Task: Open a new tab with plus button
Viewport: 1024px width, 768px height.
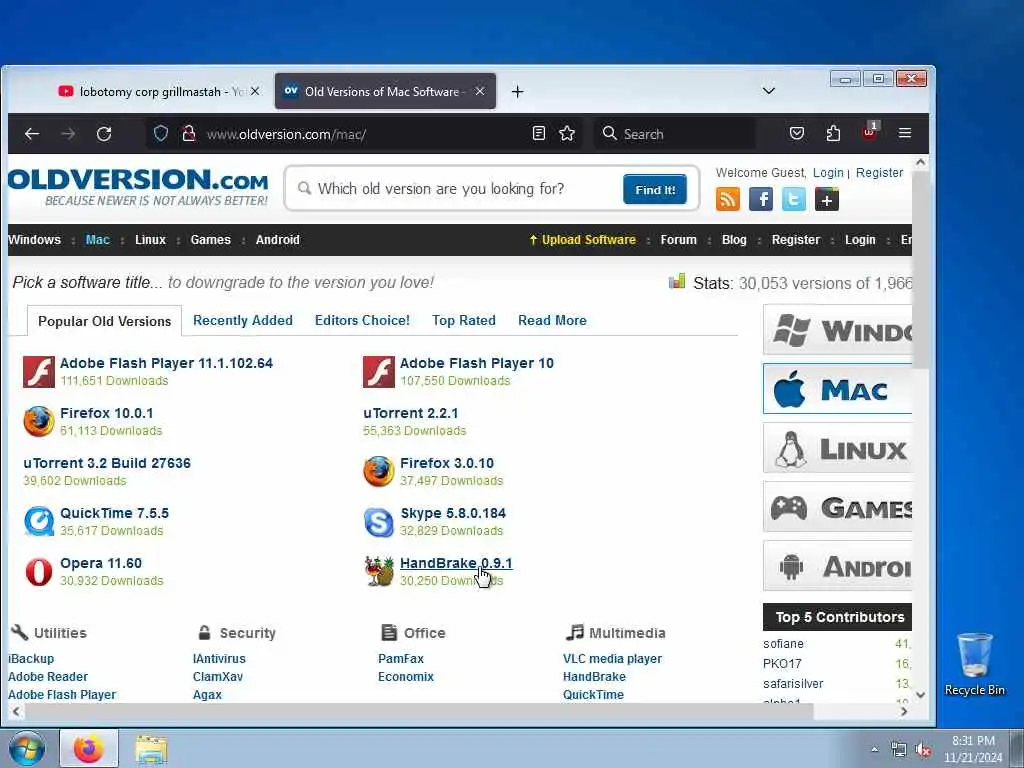Action: (x=517, y=92)
